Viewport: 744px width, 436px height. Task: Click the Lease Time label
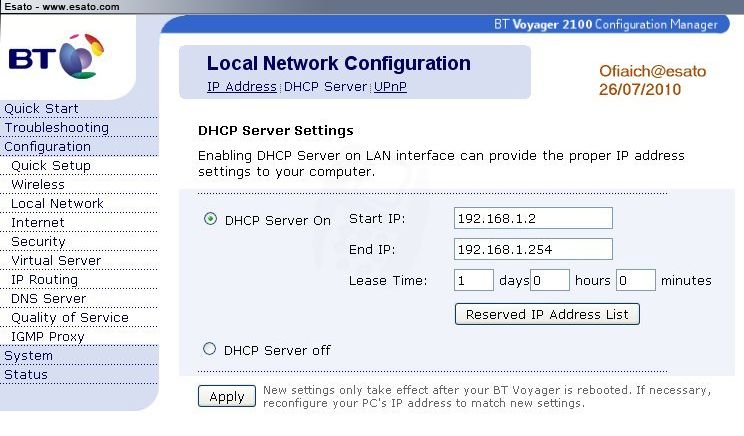[388, 280]
